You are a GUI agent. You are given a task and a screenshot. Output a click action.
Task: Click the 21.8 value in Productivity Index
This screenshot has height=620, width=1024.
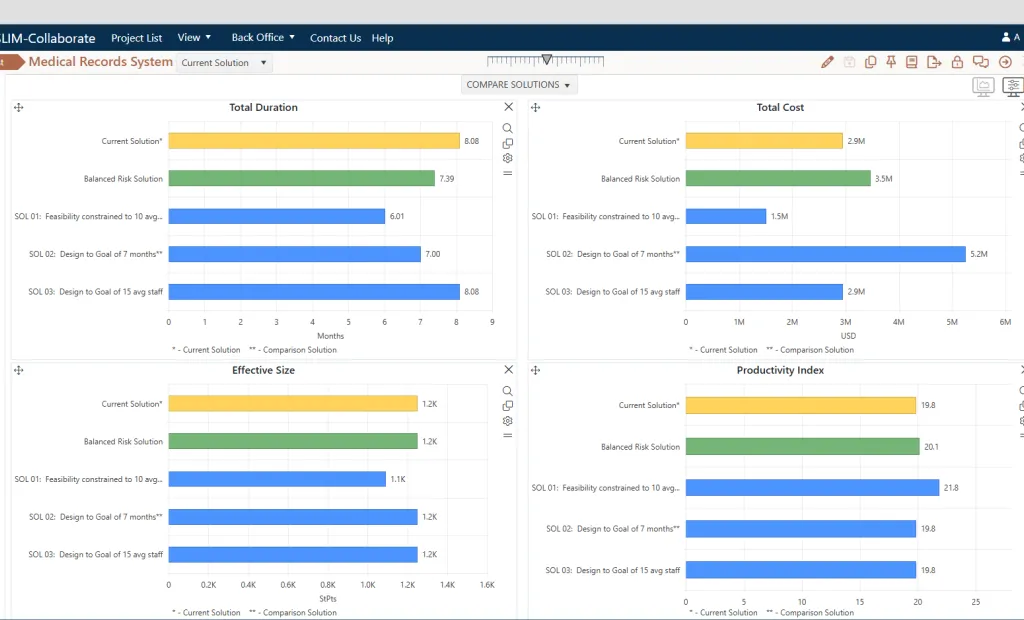951,487
